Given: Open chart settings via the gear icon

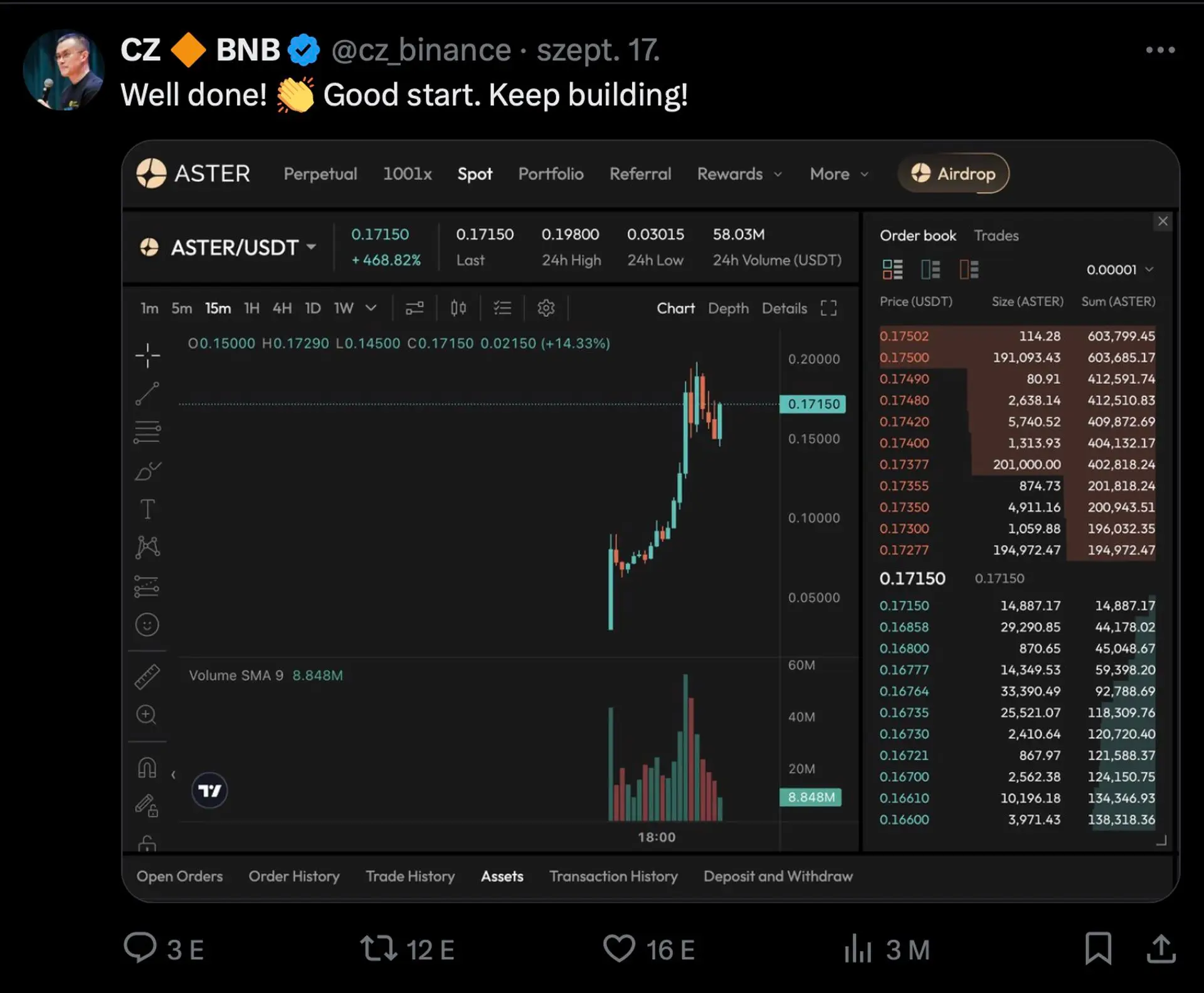Looking at the screenshot, I should (x=546, y=308).
